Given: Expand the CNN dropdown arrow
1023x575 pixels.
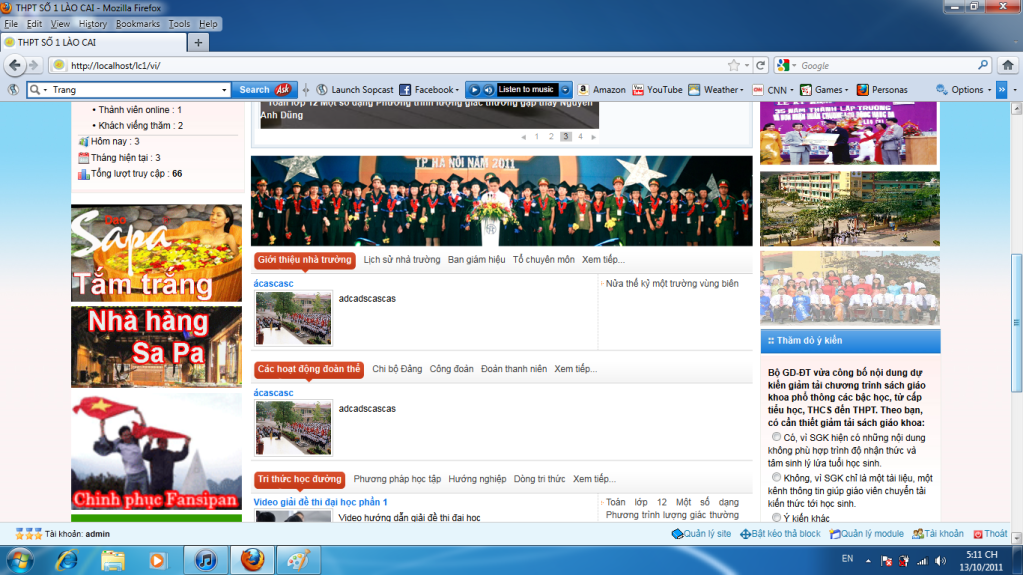Looking at the screenshot, I should 791,90.
